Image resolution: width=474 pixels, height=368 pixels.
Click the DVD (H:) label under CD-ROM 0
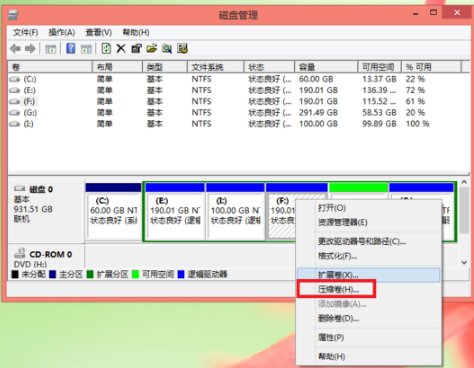pyautogui.click(x=30, y=264)
